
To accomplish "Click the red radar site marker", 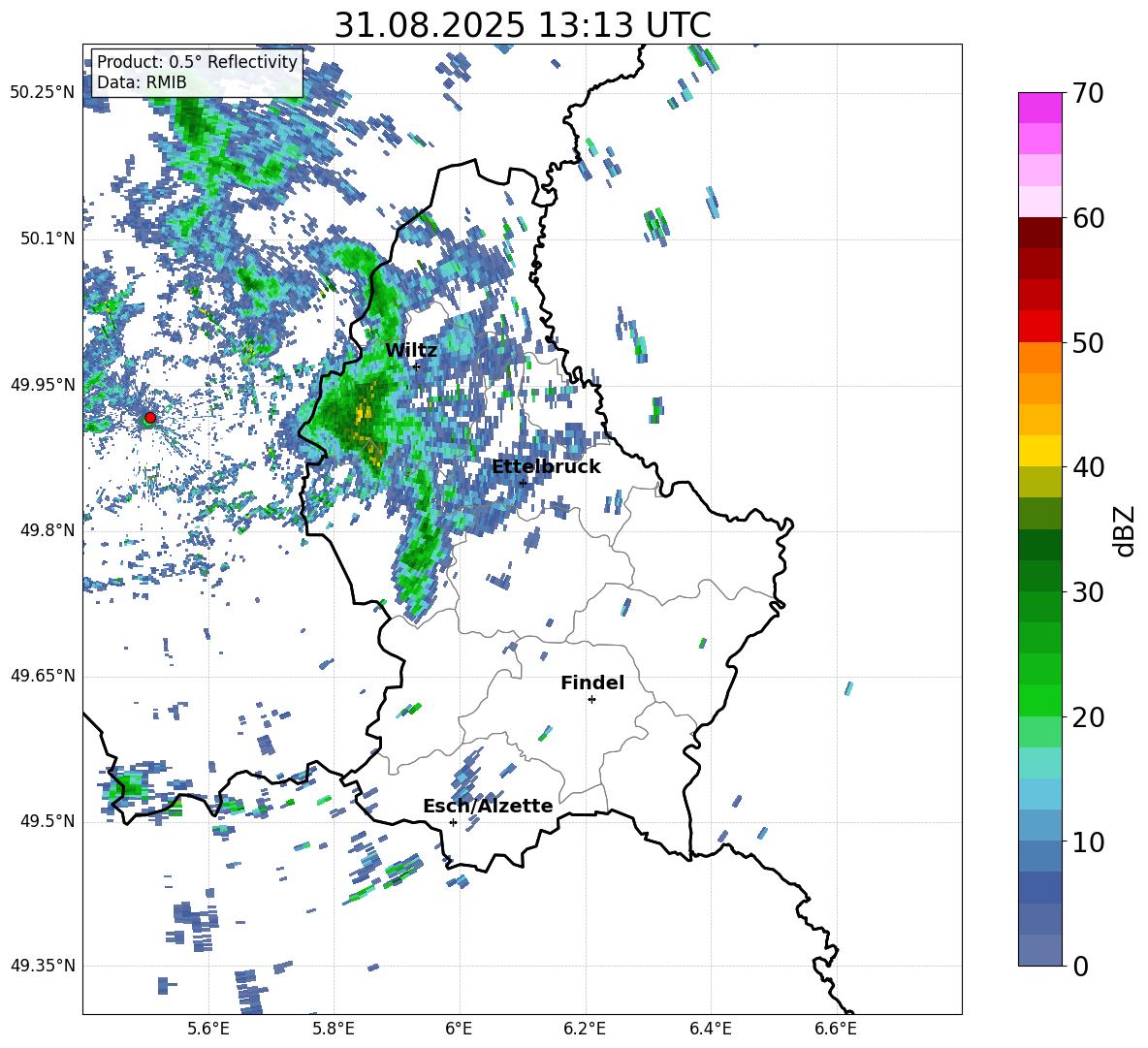I will 149,418.
